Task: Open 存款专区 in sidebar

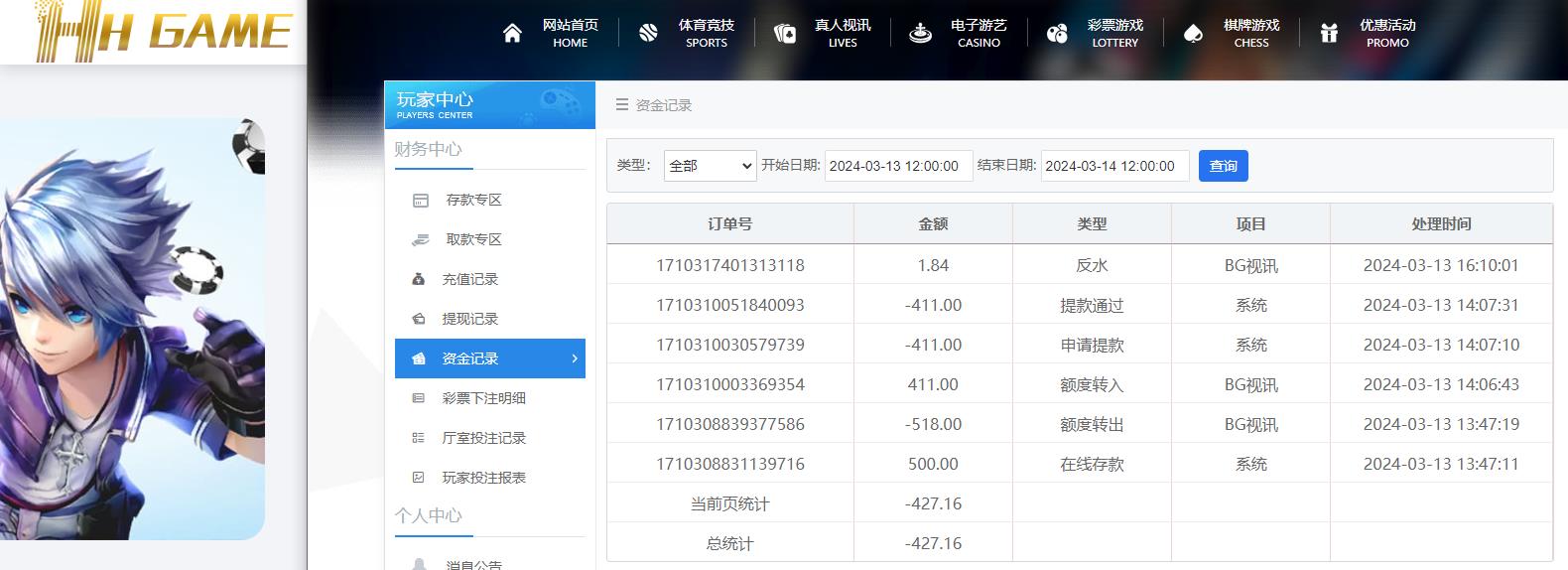Action: pos(473,200)
